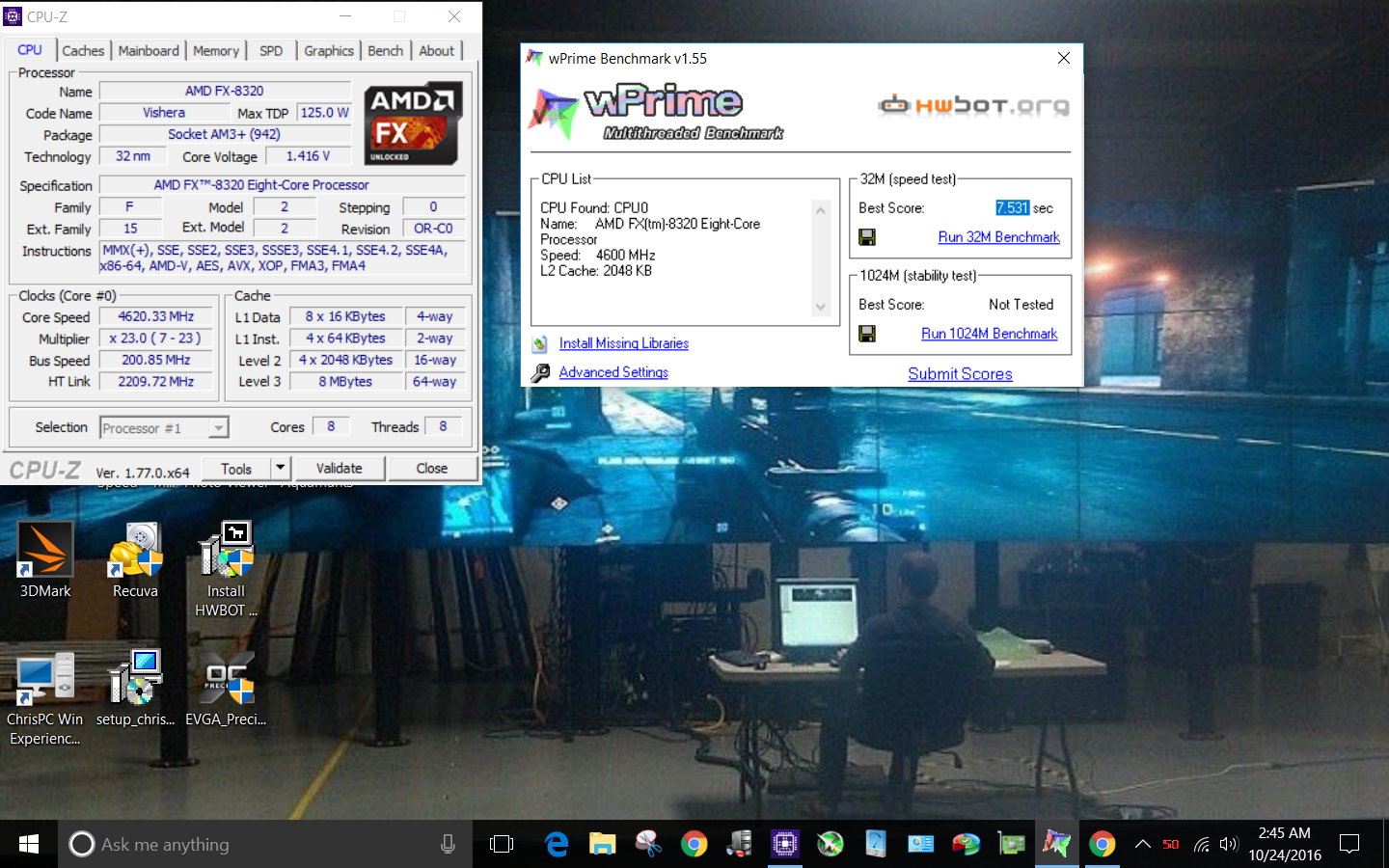Select the EVGA_Preci installer icon

tap(226, 688)
